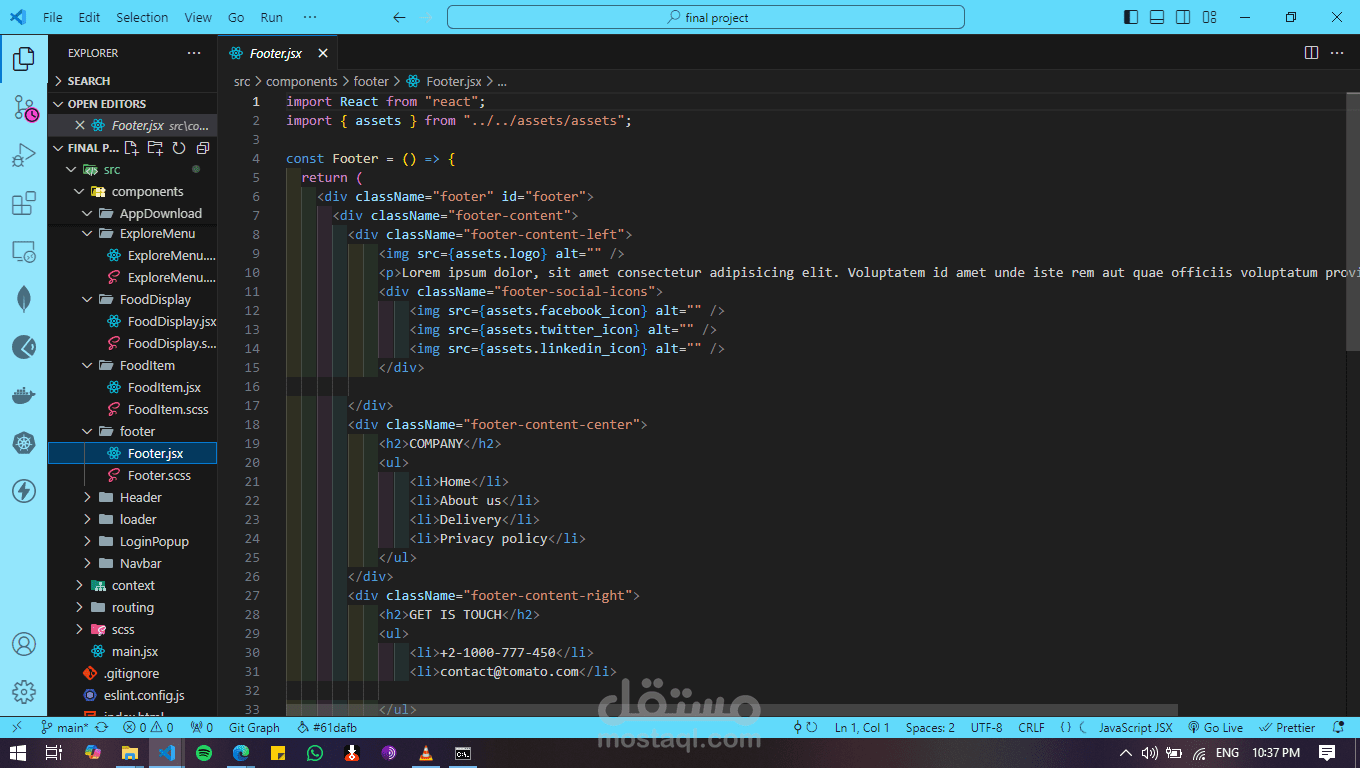Close the Footer.jsx editor tab
The width and height of the screenshot is (1360, 768).
coord(323,53)
